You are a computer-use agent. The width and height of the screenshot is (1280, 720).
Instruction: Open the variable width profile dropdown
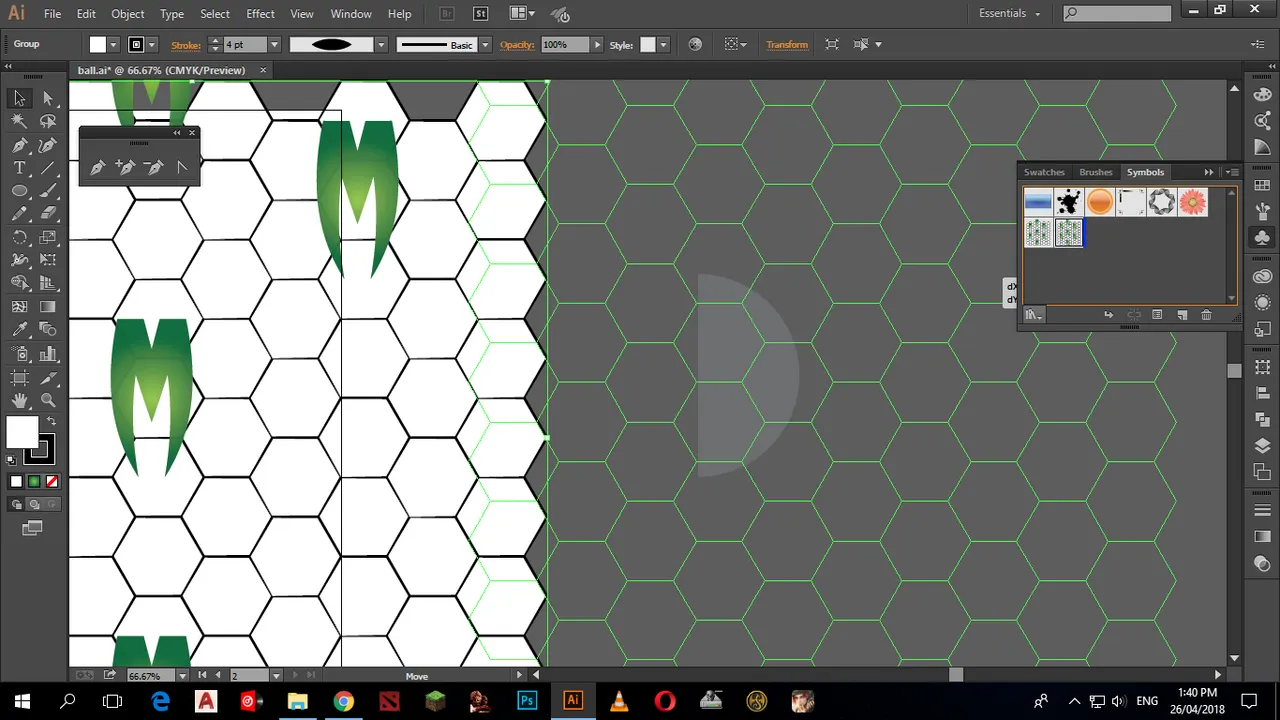381,44
